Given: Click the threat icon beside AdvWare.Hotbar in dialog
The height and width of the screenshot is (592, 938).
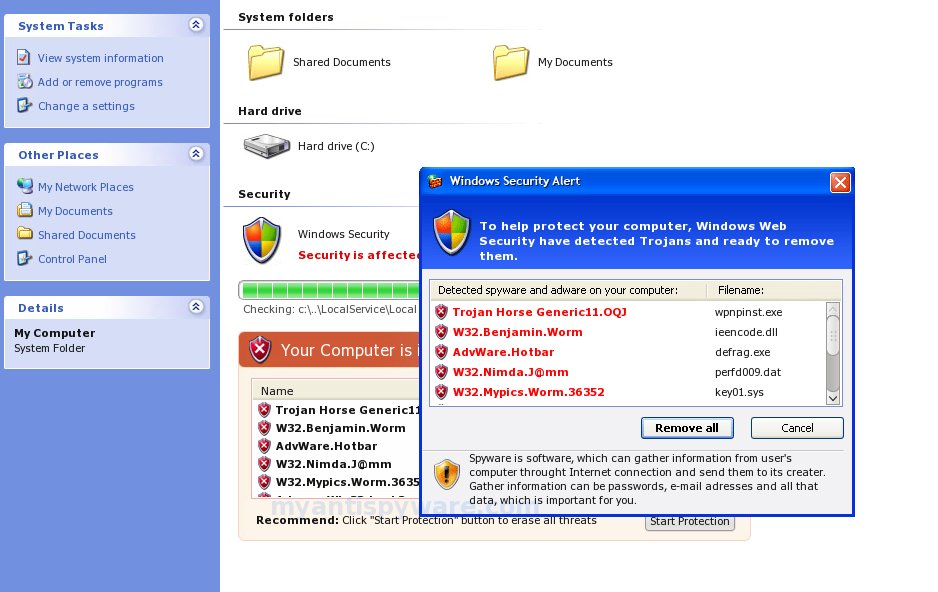Looking at the screenshot, I should tap(441, 352).
